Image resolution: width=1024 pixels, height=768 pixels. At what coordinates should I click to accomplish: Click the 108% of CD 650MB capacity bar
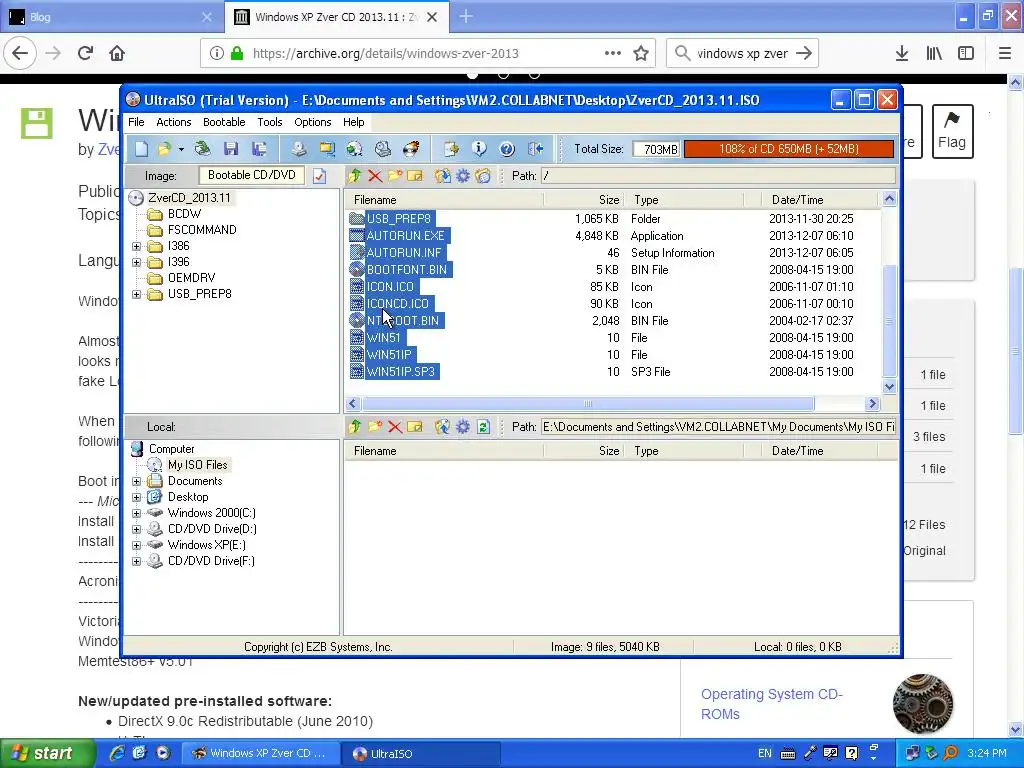coord(789,149)
